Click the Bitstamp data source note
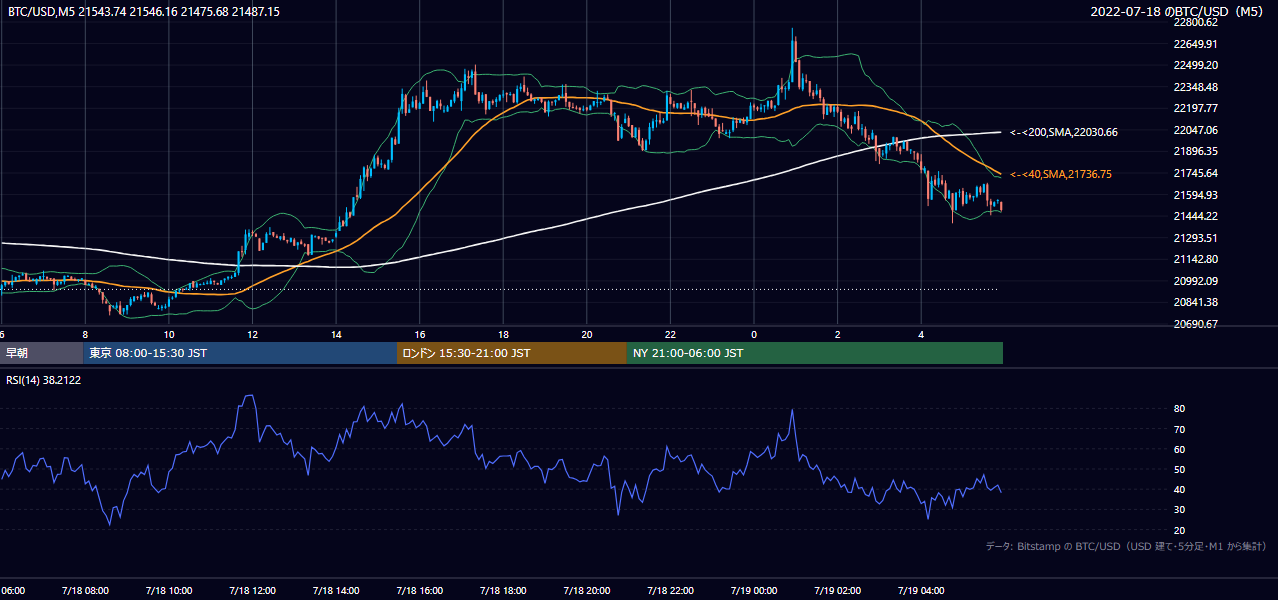Screen dimensions: 1278x600 (1126, 546)
